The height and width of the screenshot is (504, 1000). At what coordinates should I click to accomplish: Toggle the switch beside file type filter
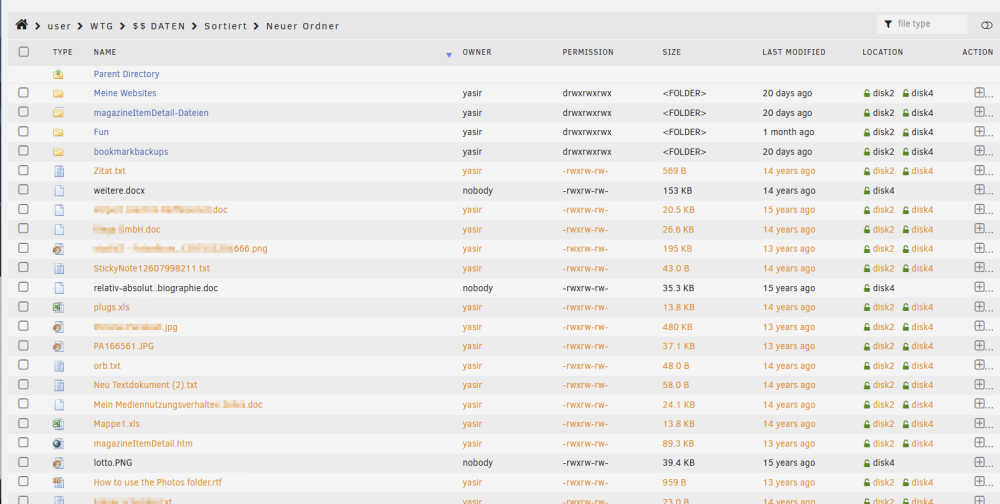[987, 26]
